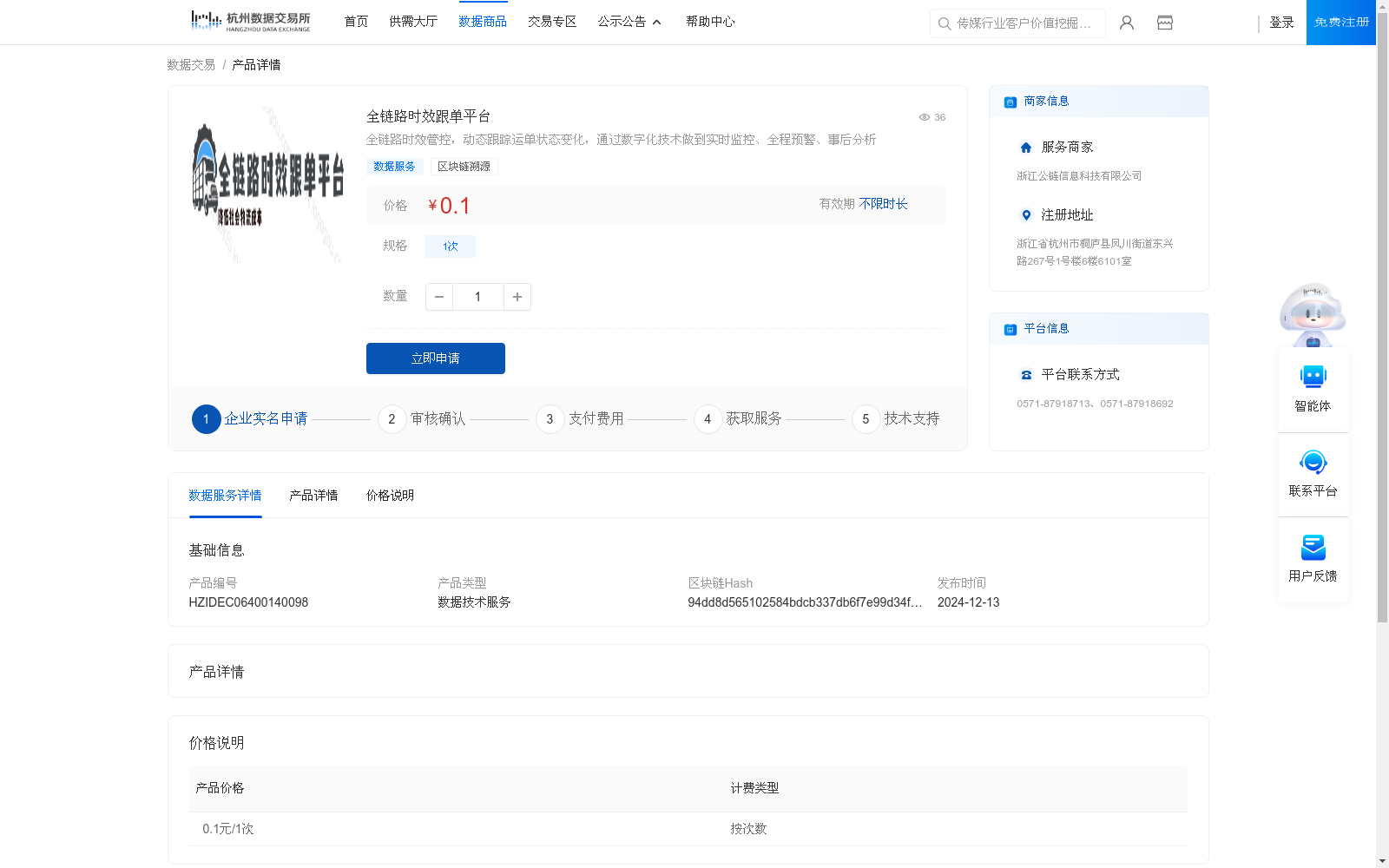Click the 0.1元/1次 price cell
This screenshot has width=1389, height=868.
[x=228, y=829]
